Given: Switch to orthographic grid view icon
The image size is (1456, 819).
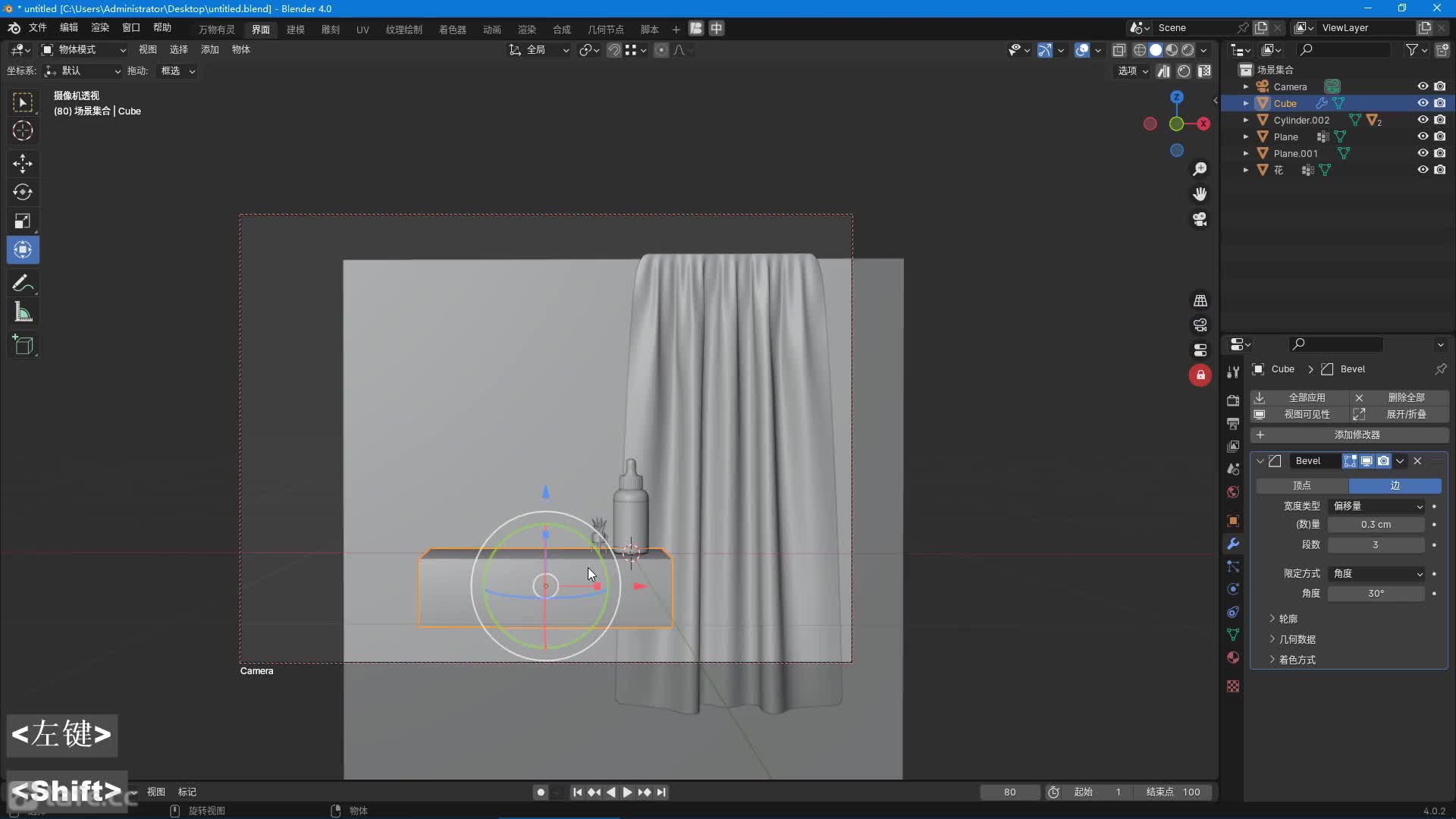Looking at the screenshot, I should pos(1200,301).
